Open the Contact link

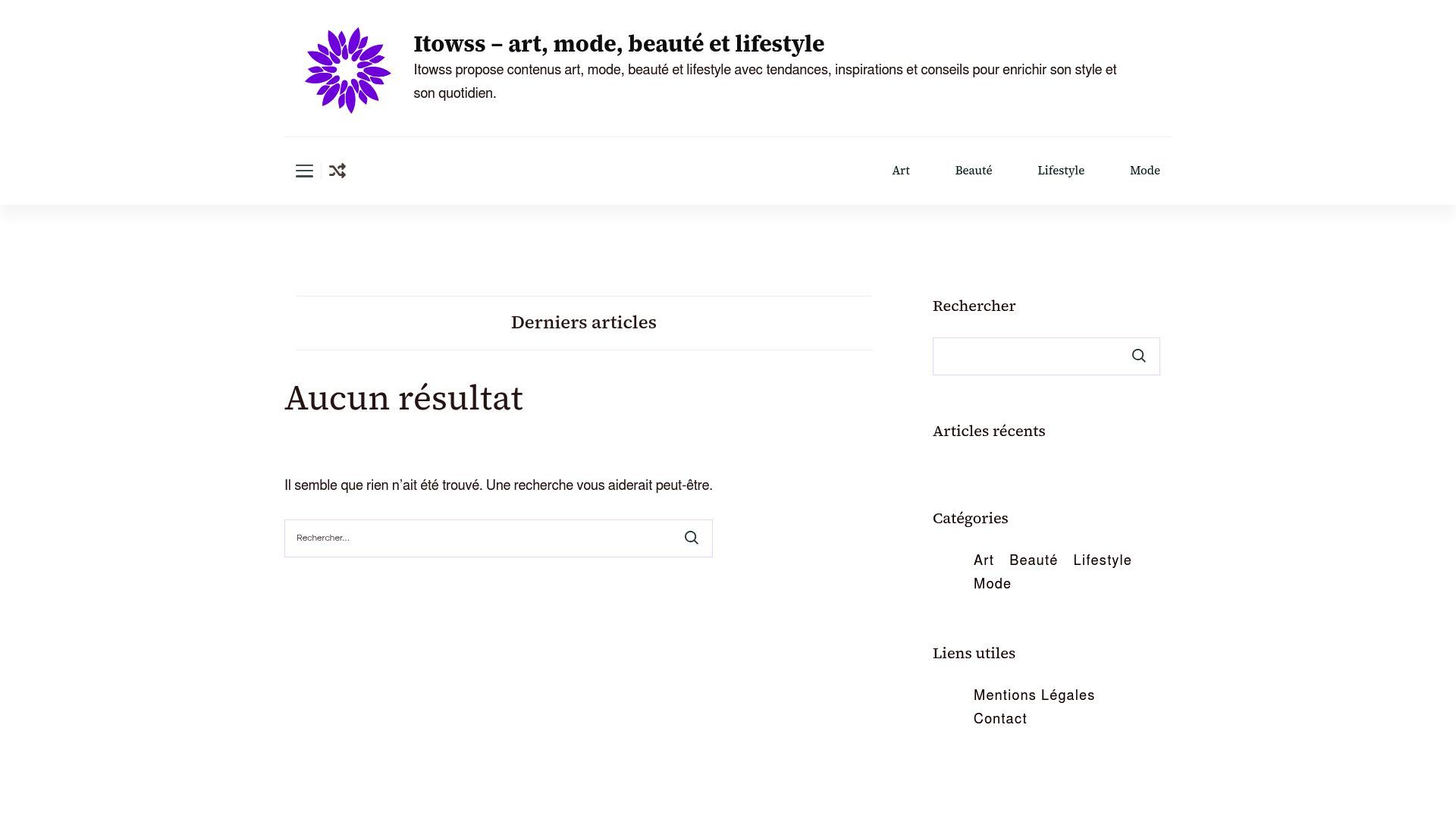click(x=1000, y=719)
